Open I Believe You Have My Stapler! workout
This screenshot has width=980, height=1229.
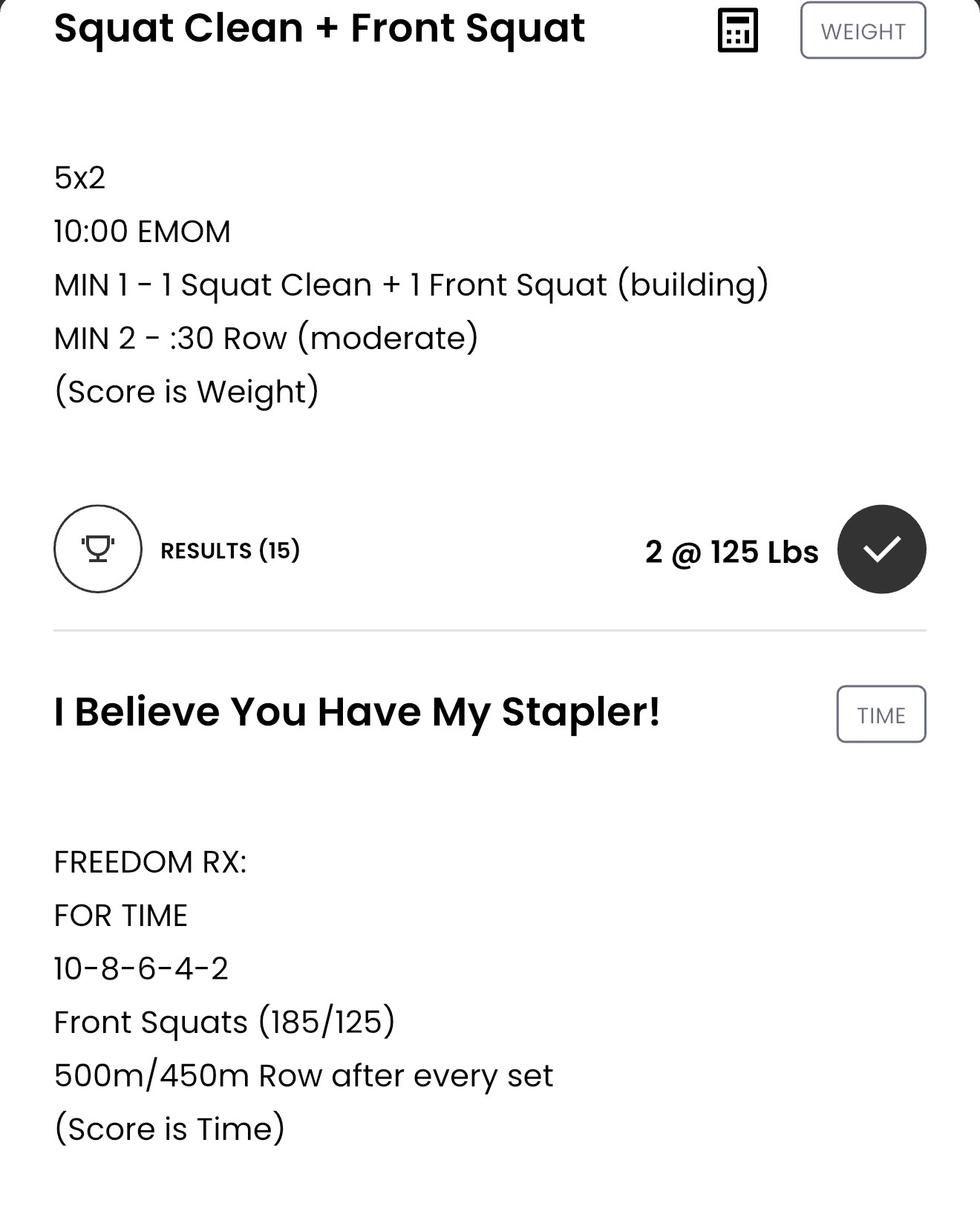[357, 712]
